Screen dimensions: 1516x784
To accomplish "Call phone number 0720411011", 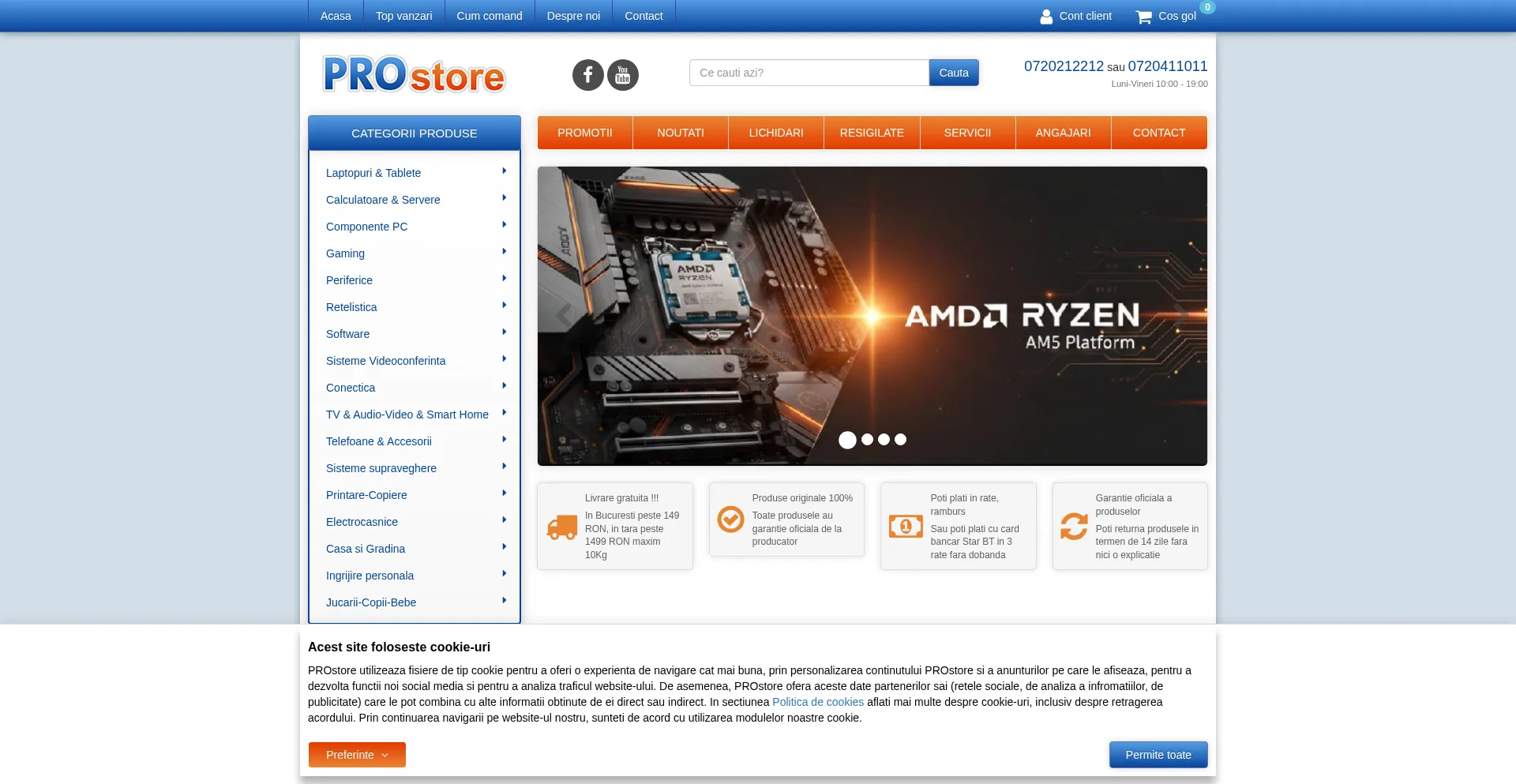I will tap(1168, 66).
